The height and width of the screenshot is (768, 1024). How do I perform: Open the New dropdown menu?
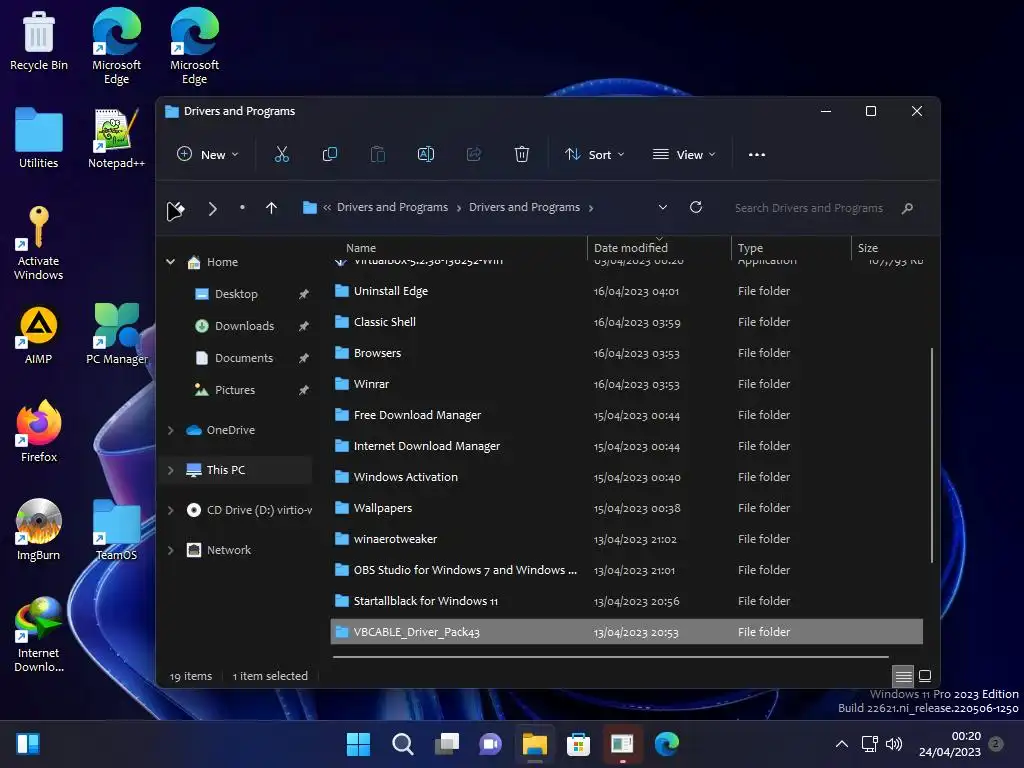click(208, 155)
